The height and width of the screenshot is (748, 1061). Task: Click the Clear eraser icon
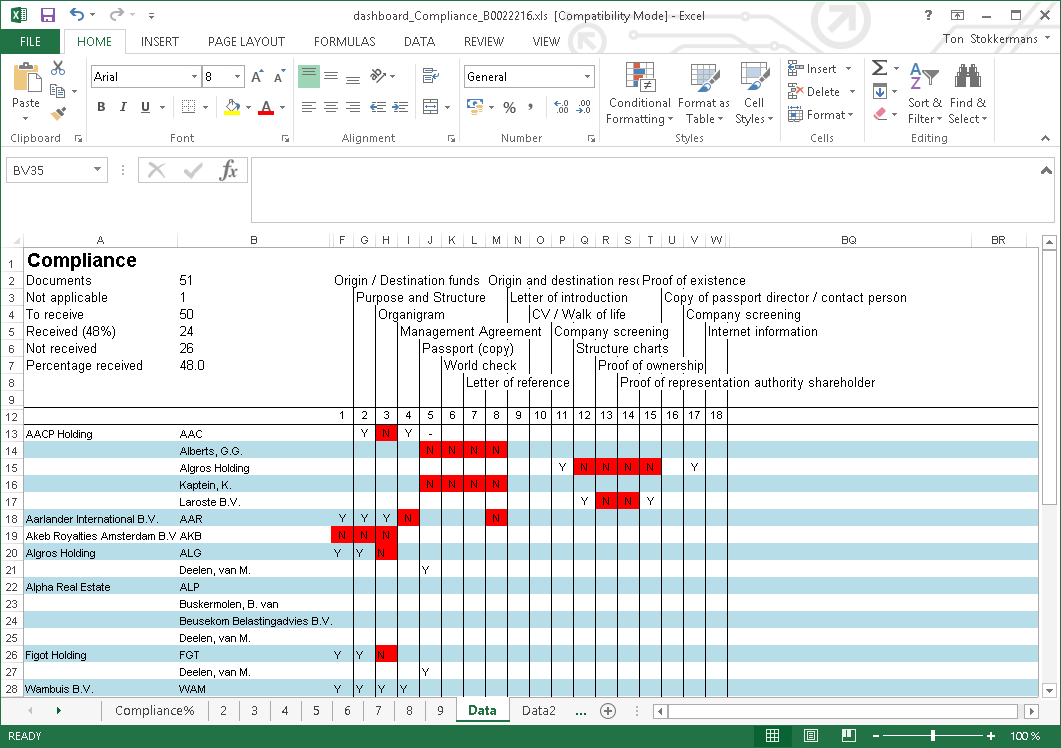click(880, 114)
